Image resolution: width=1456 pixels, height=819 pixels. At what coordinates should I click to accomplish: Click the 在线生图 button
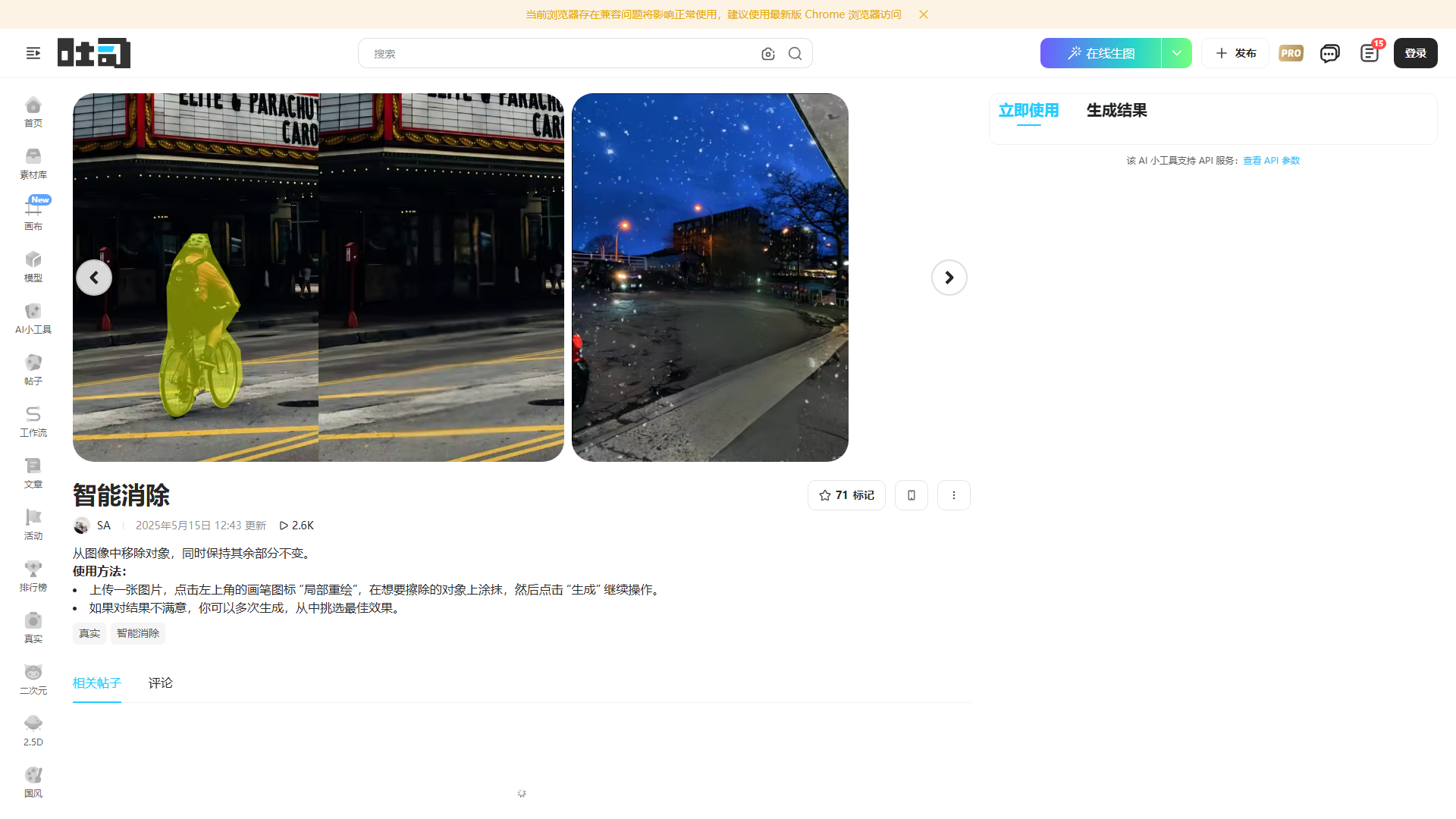[x=1101, y=53]
